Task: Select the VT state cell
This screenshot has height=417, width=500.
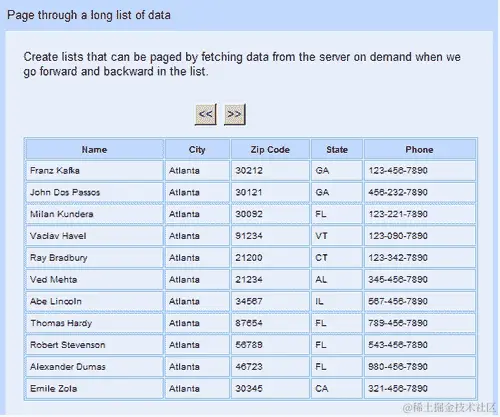Action: click(x=337, y=236)
